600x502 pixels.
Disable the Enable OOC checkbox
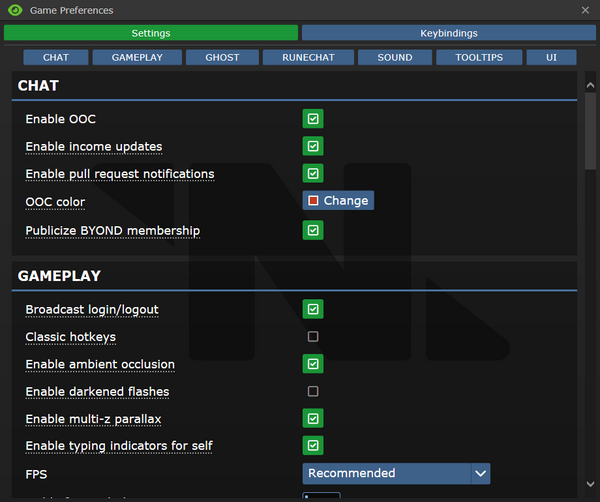(313, 119)
